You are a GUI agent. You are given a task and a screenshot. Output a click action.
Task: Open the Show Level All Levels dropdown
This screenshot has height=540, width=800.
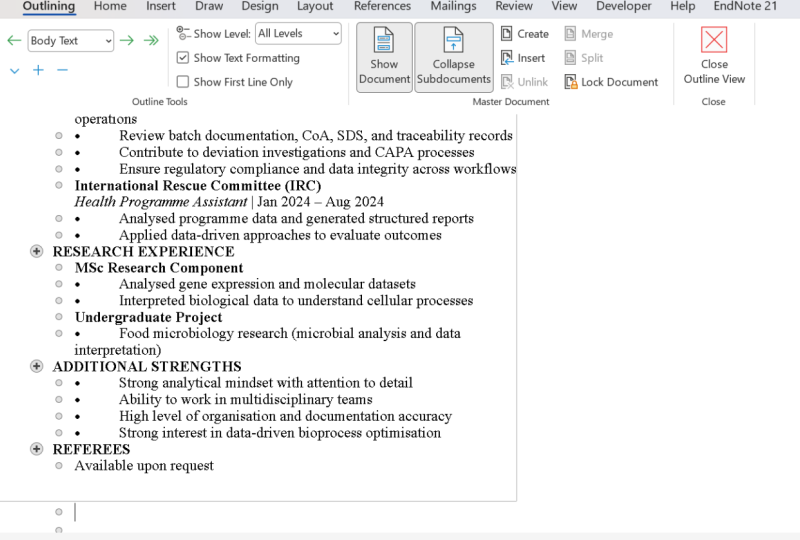(x=298, y=33)
